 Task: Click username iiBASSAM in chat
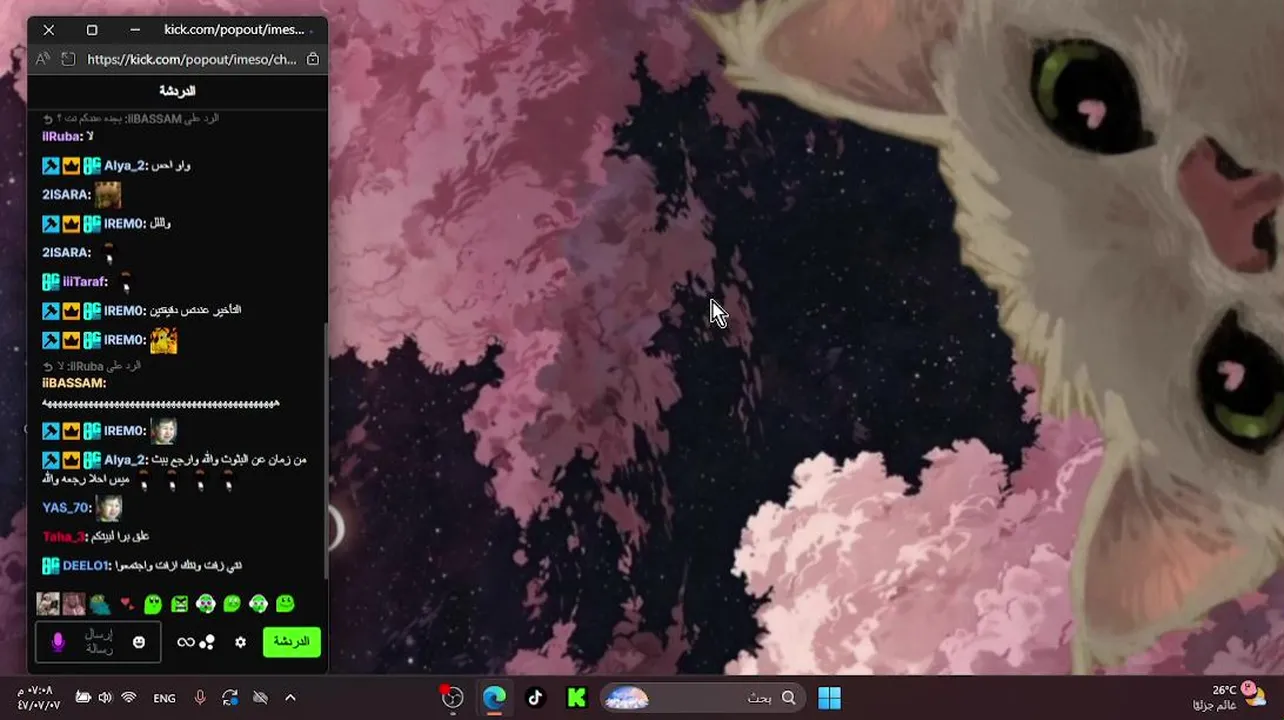pos(74,383)
